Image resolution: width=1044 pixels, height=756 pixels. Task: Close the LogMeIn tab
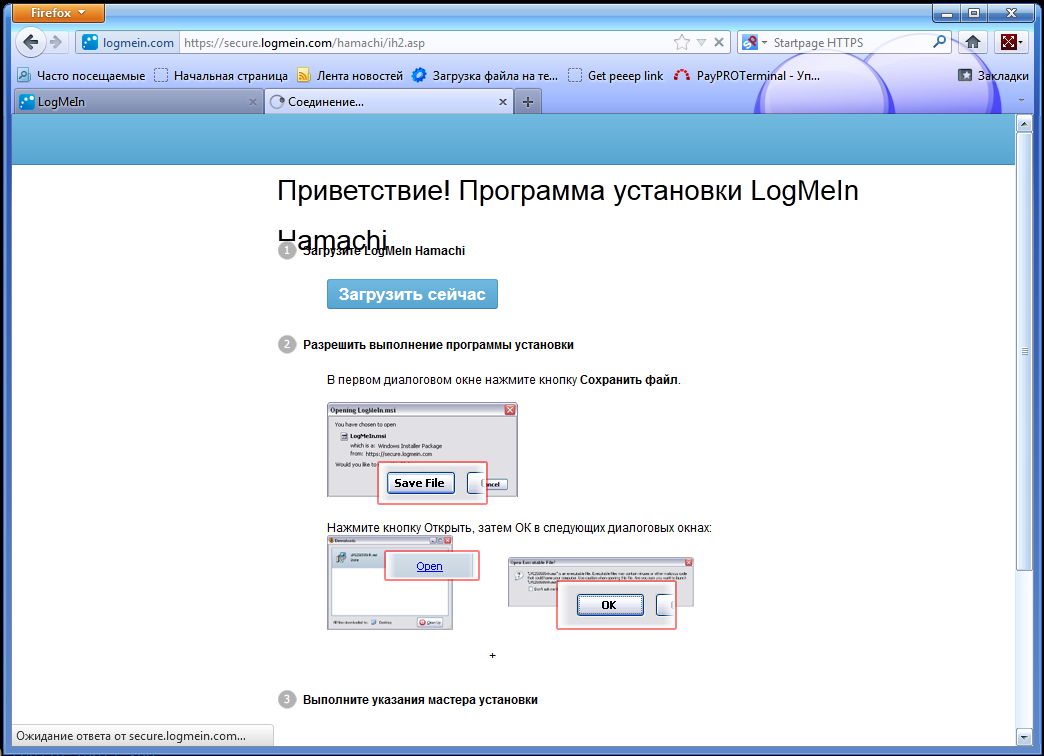[252, 102]
